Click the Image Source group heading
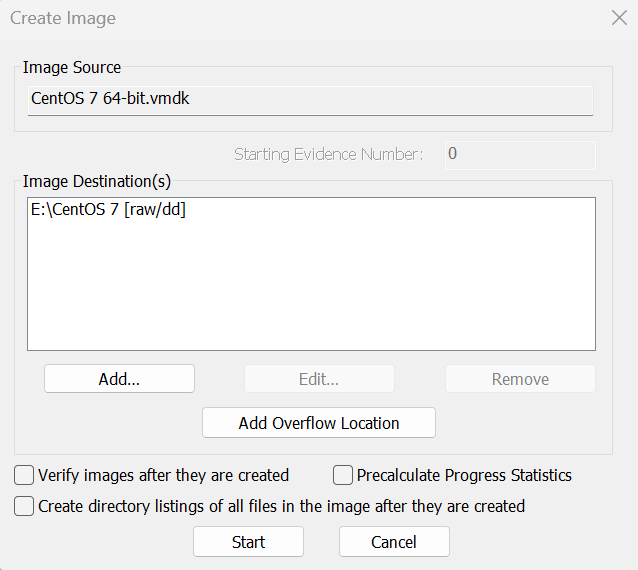 pos(72,68)
